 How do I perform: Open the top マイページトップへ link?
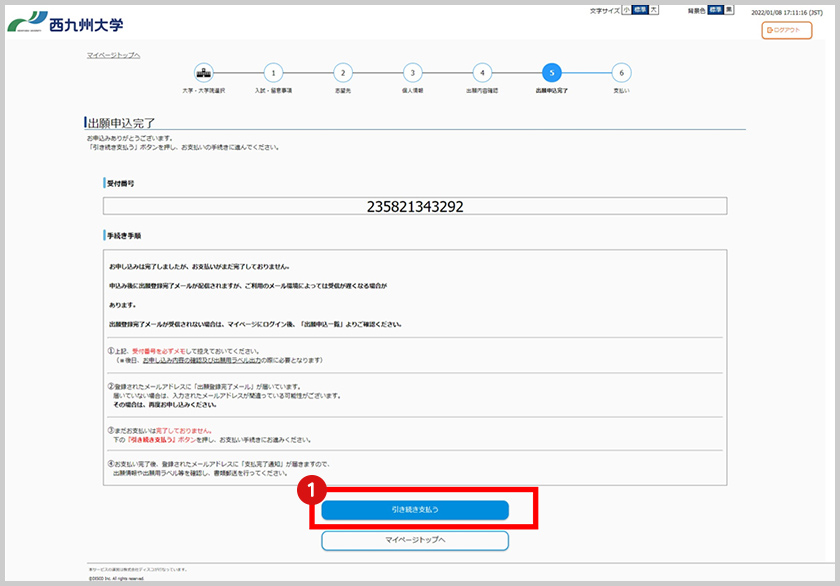[x=113, y=54]
